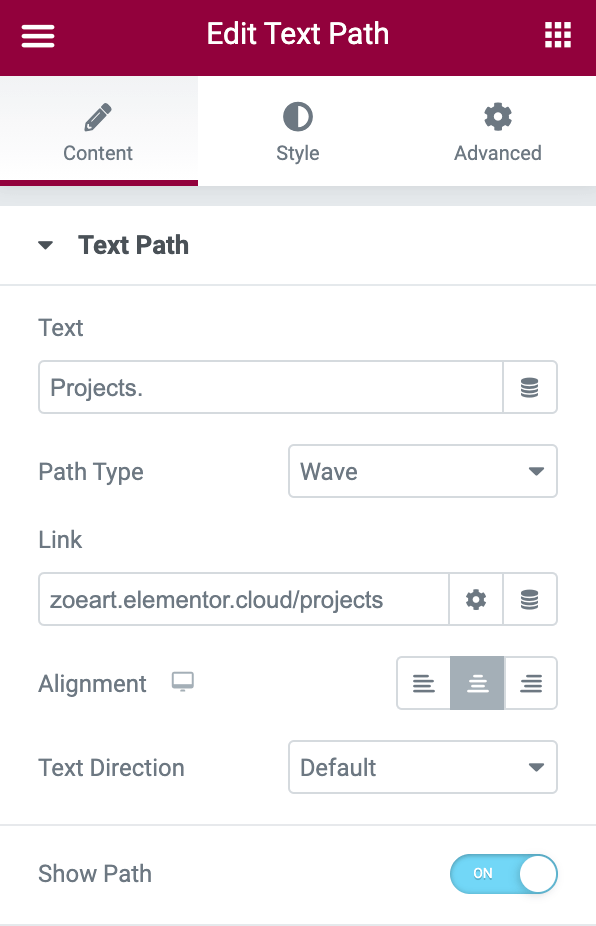Toggle the Show Path switch
This screenshot has height=926, width=596.
504,873
